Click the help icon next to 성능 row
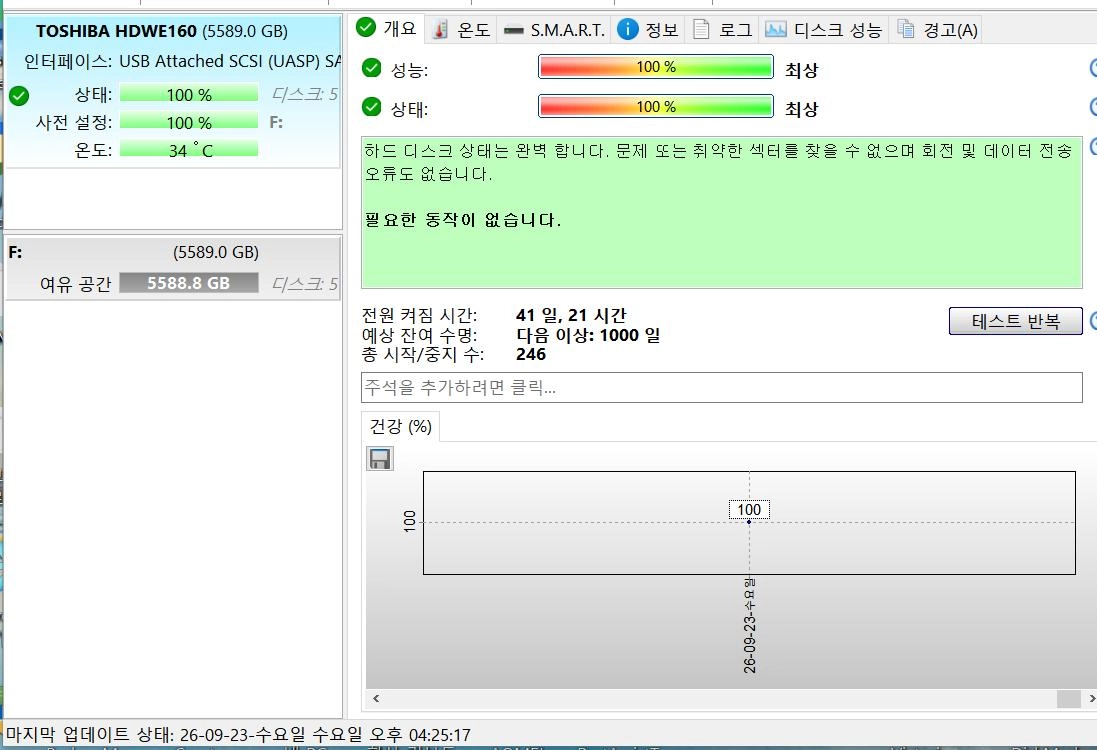Screen dimensions: 1097x750 click(x=1094, y=68)
